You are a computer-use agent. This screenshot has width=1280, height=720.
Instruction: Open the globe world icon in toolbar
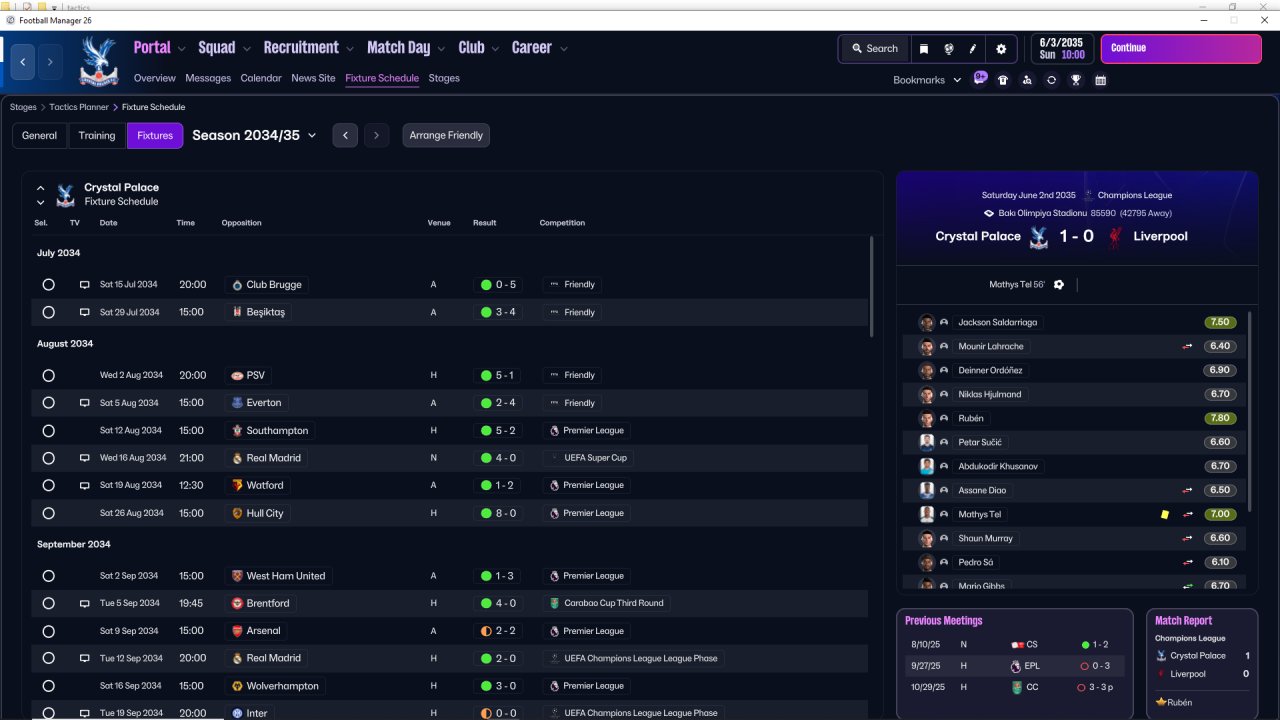click(x=948, y=49)
